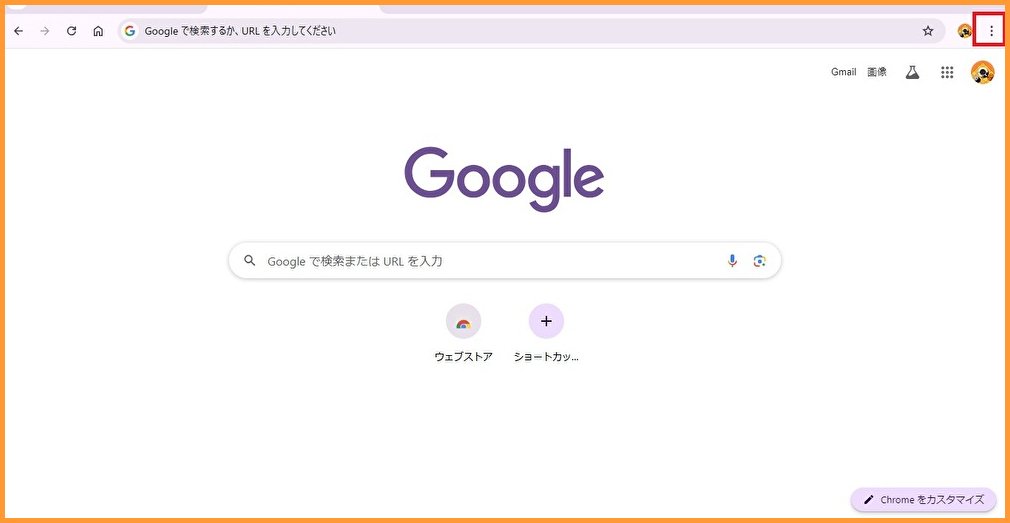This screenshot has width=1010, height=523.
Task: Go back with the browser back arrow
Action: coord(18,31)
